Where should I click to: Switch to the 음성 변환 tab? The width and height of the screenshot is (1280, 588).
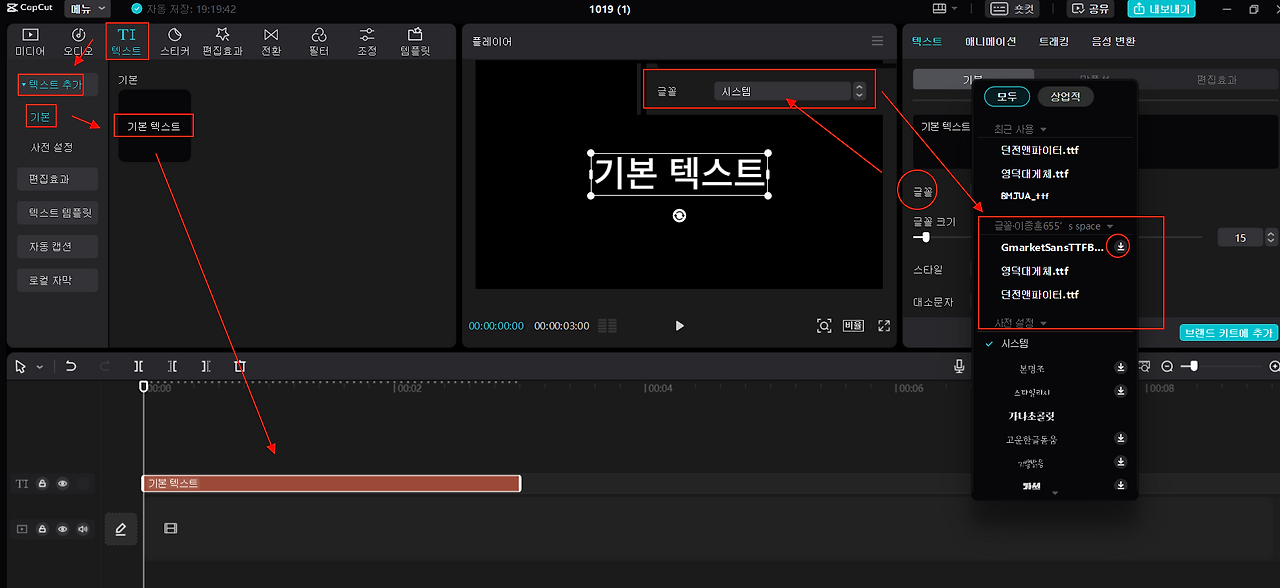(x=1113, y=41)
